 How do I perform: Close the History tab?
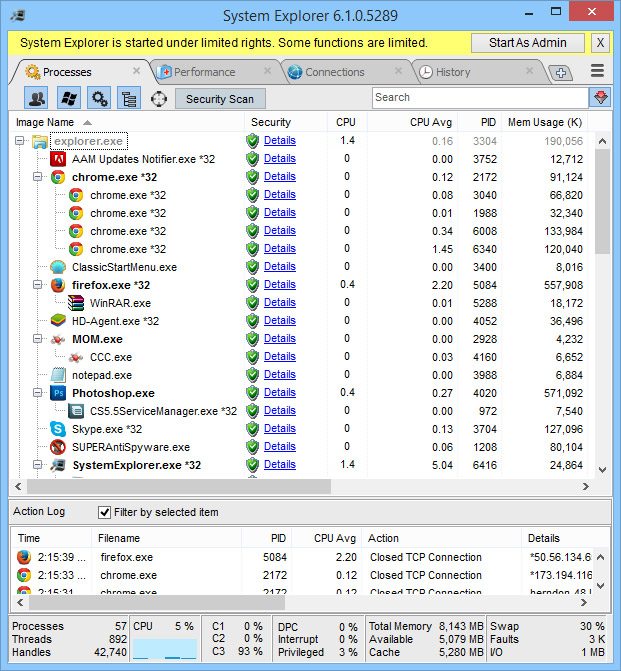[529, 71]
